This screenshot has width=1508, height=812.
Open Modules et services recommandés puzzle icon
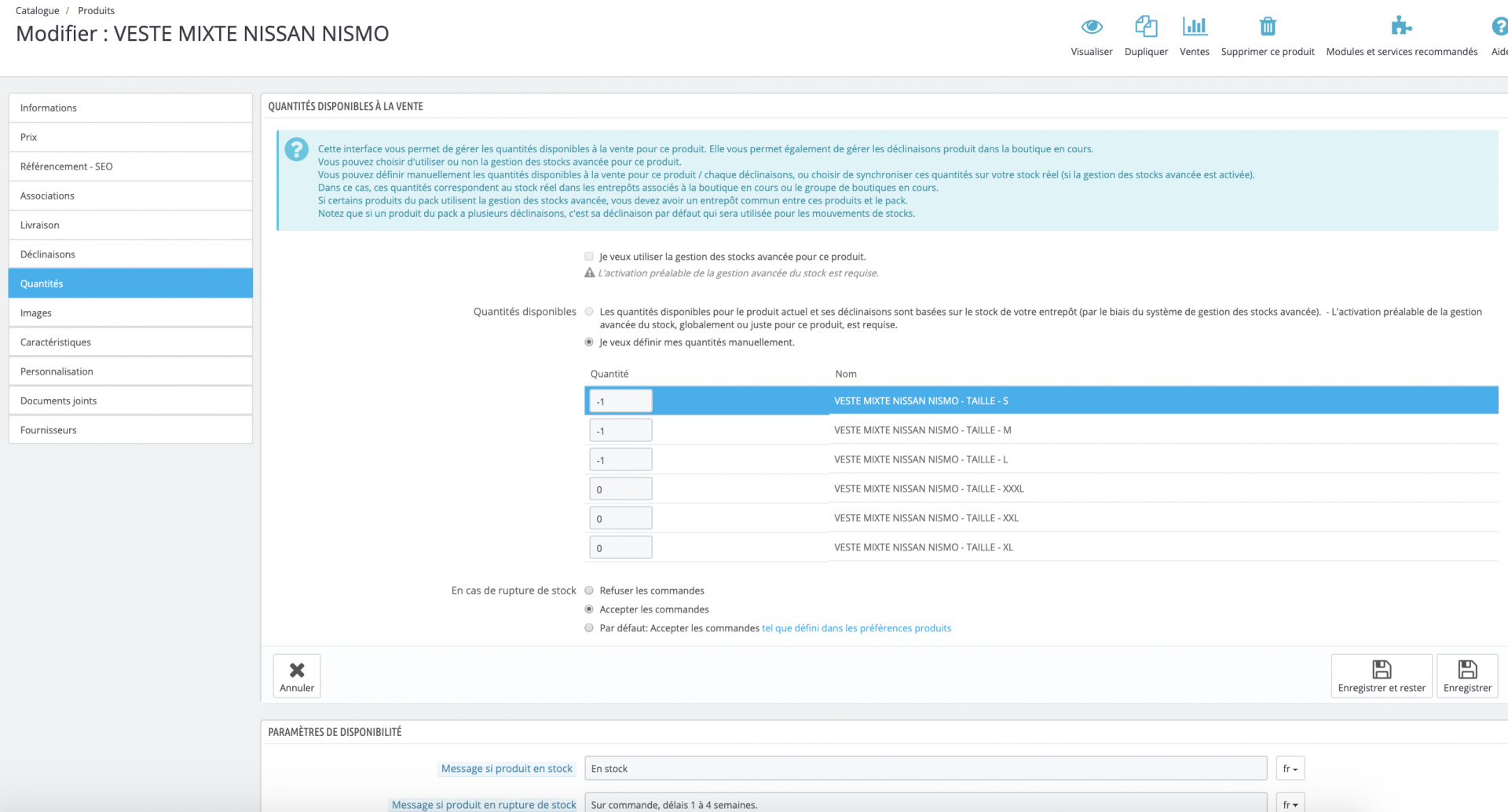click(x=1401, y=27)
